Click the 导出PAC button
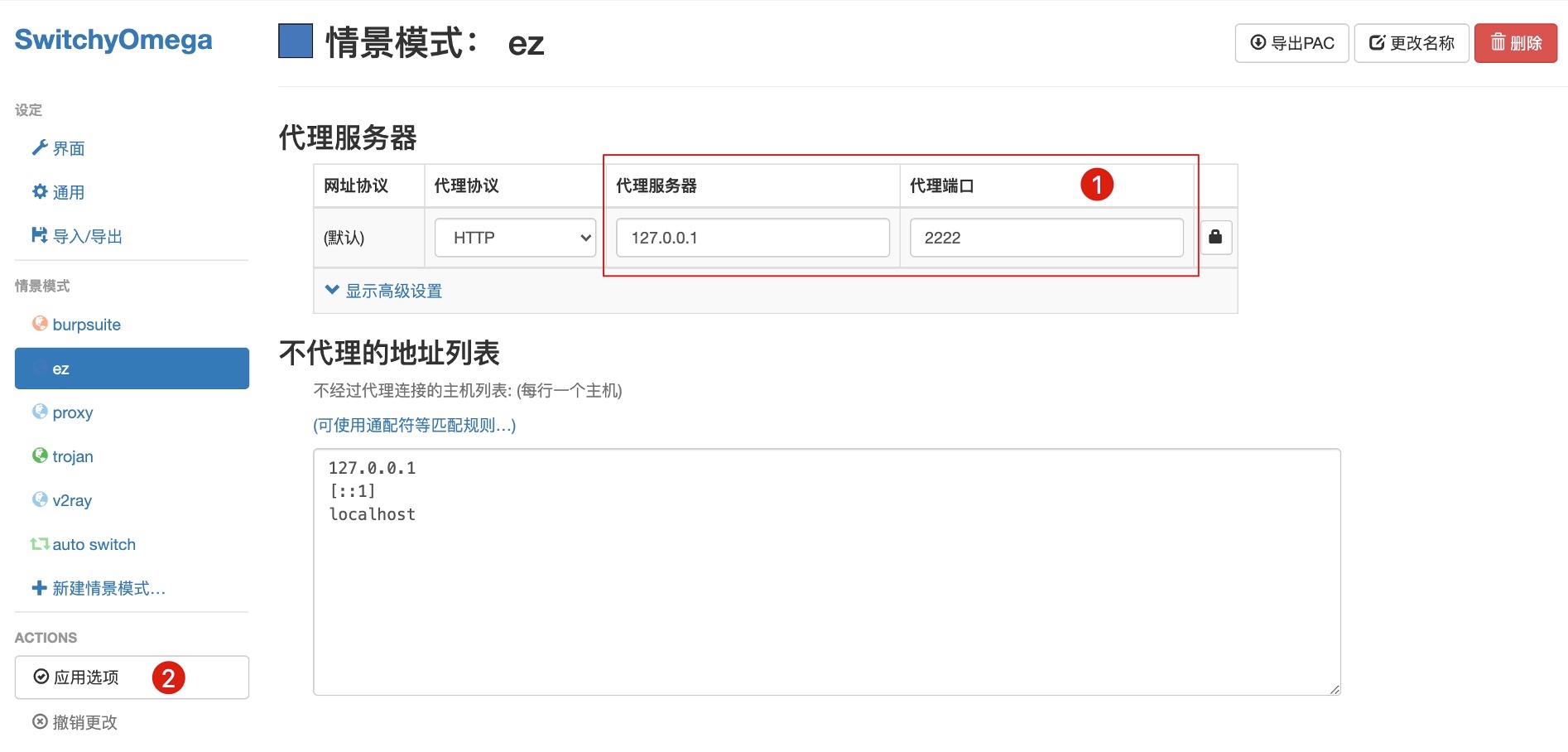 click(1291, 43)
